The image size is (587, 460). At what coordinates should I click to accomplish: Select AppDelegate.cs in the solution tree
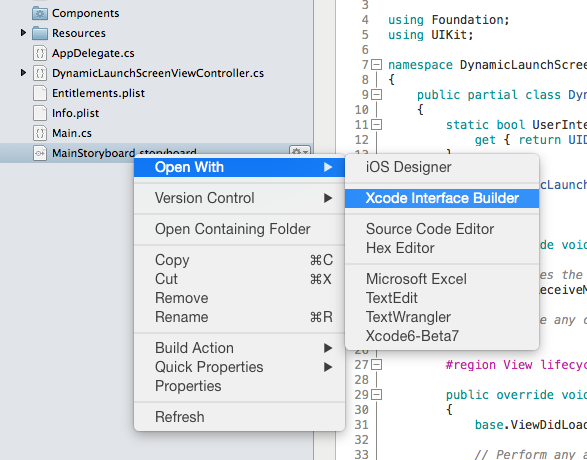(x=93, y=53)
